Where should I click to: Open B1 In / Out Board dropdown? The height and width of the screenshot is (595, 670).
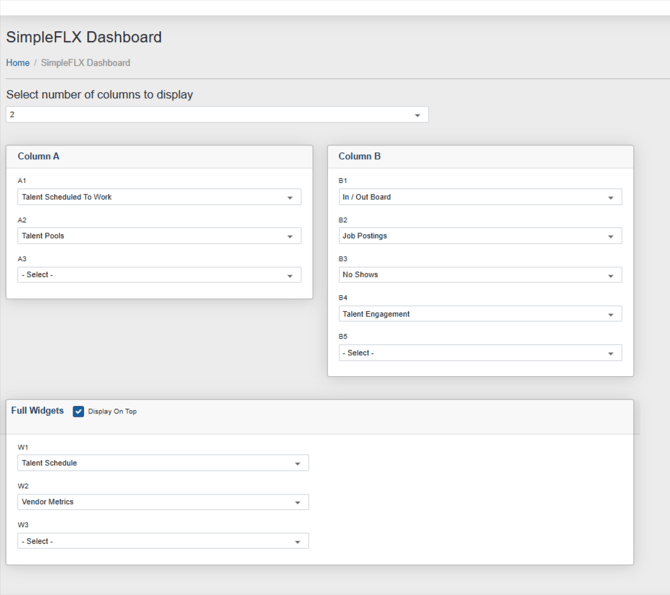(x=480, y=198)
